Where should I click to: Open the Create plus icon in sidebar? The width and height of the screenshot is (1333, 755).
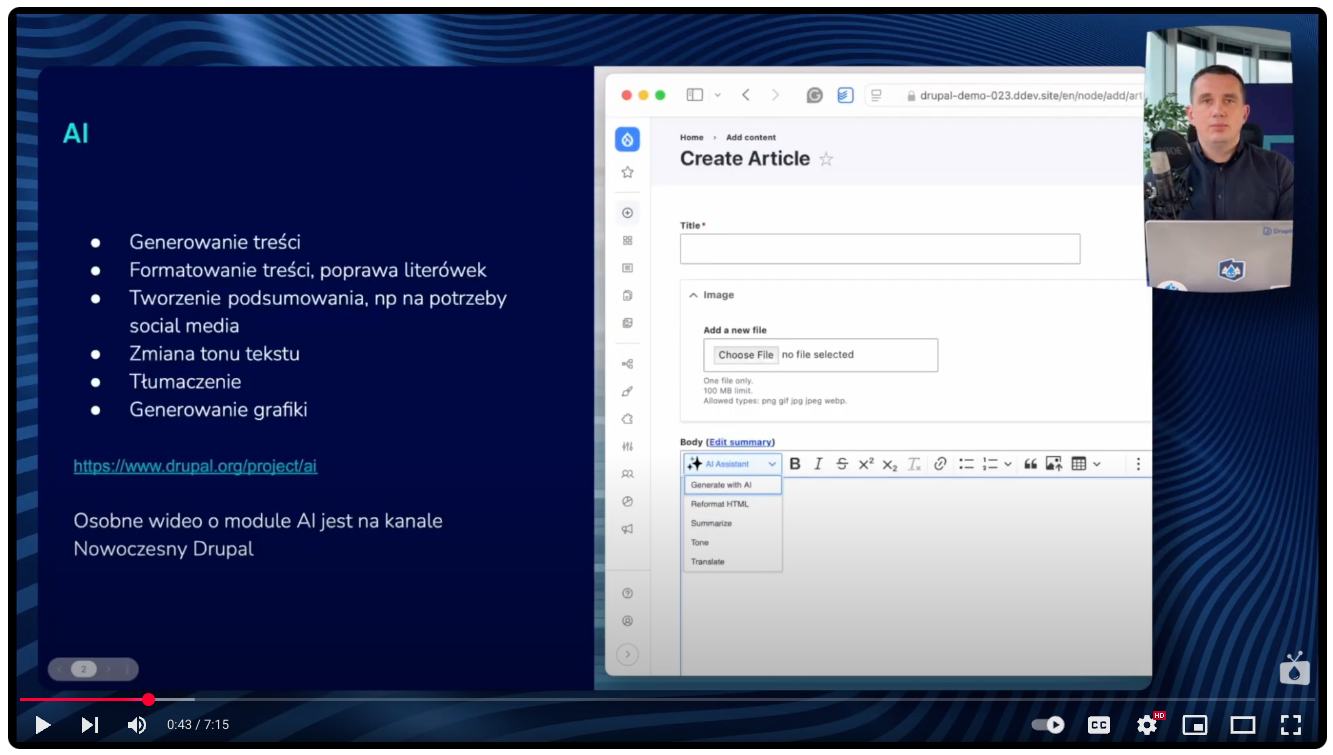coord(627,213)
